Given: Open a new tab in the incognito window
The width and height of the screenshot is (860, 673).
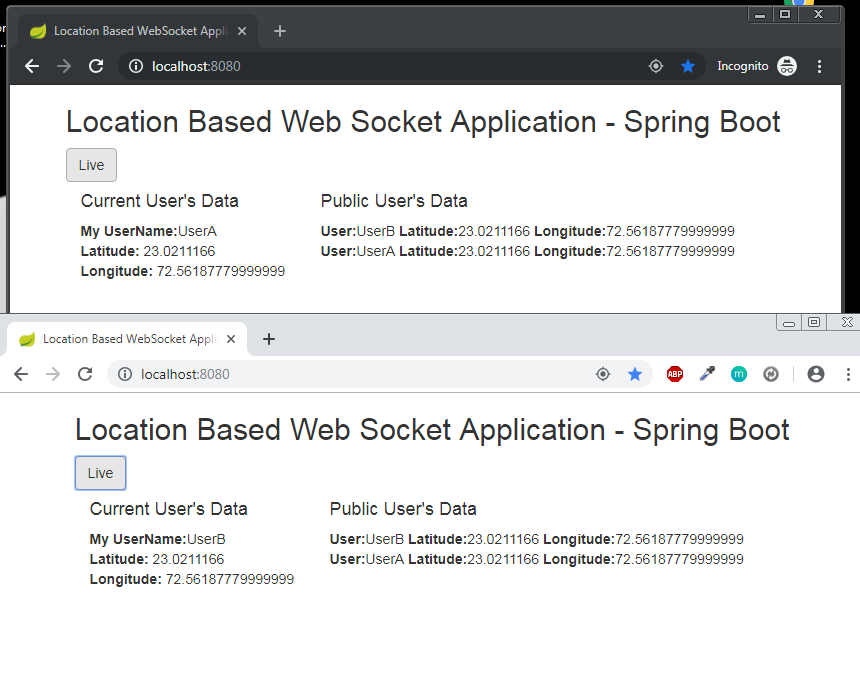Looking at the screenshot, I should (x=280, y=31).
